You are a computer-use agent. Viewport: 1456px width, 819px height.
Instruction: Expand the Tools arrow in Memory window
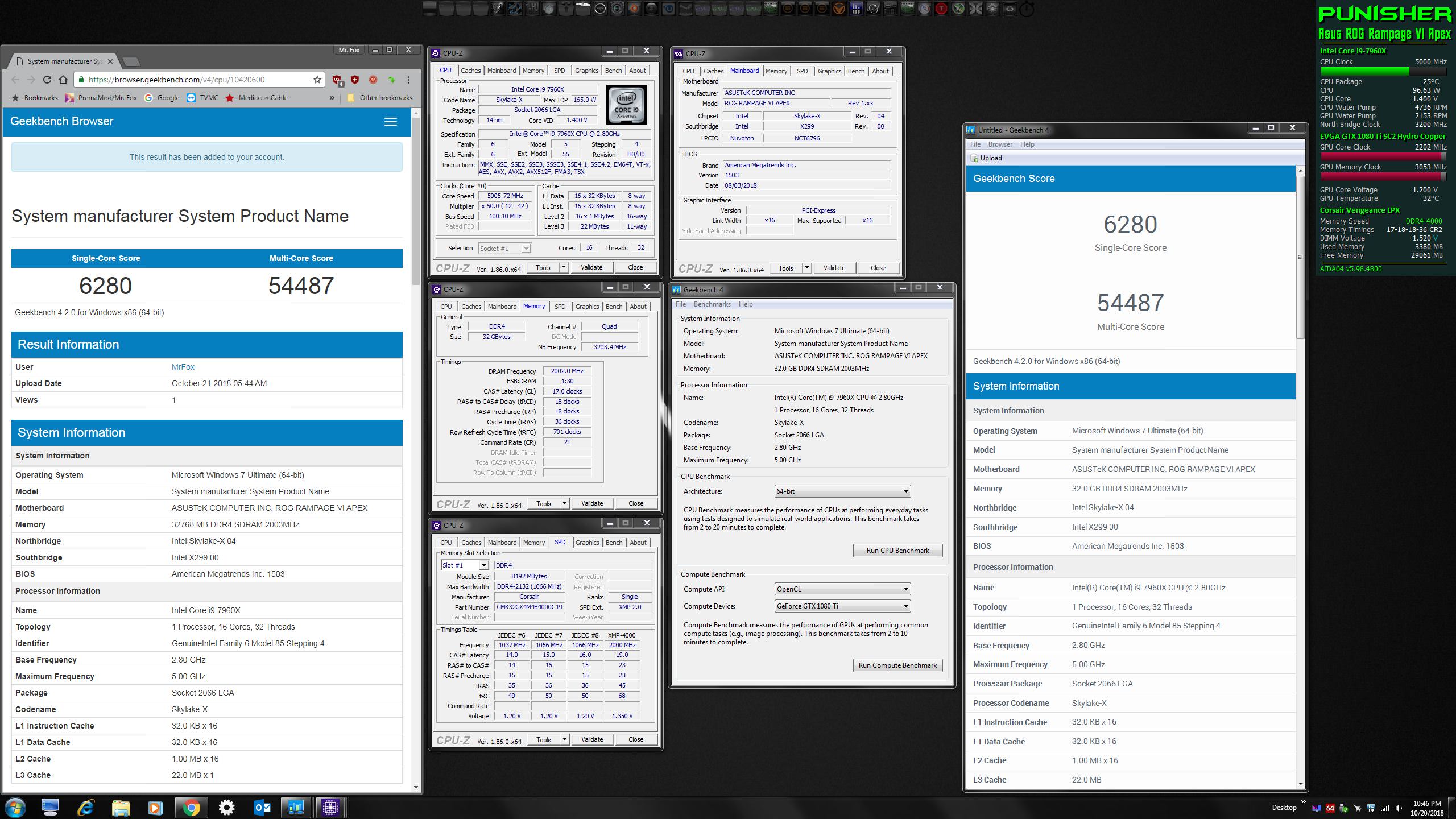click(564, 503)
